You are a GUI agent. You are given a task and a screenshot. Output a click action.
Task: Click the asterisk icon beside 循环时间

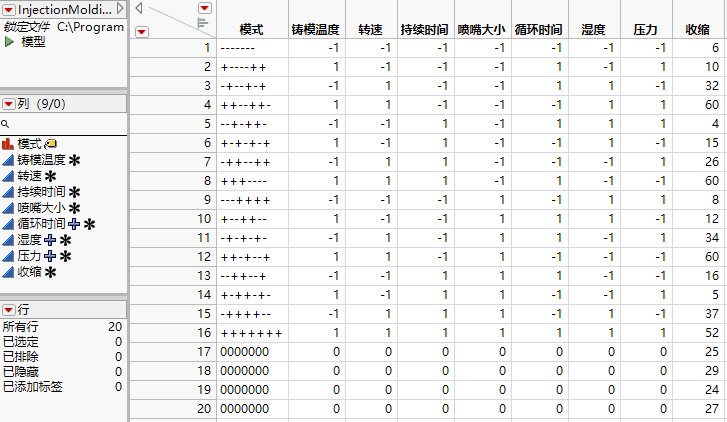[x=89, y=224]
